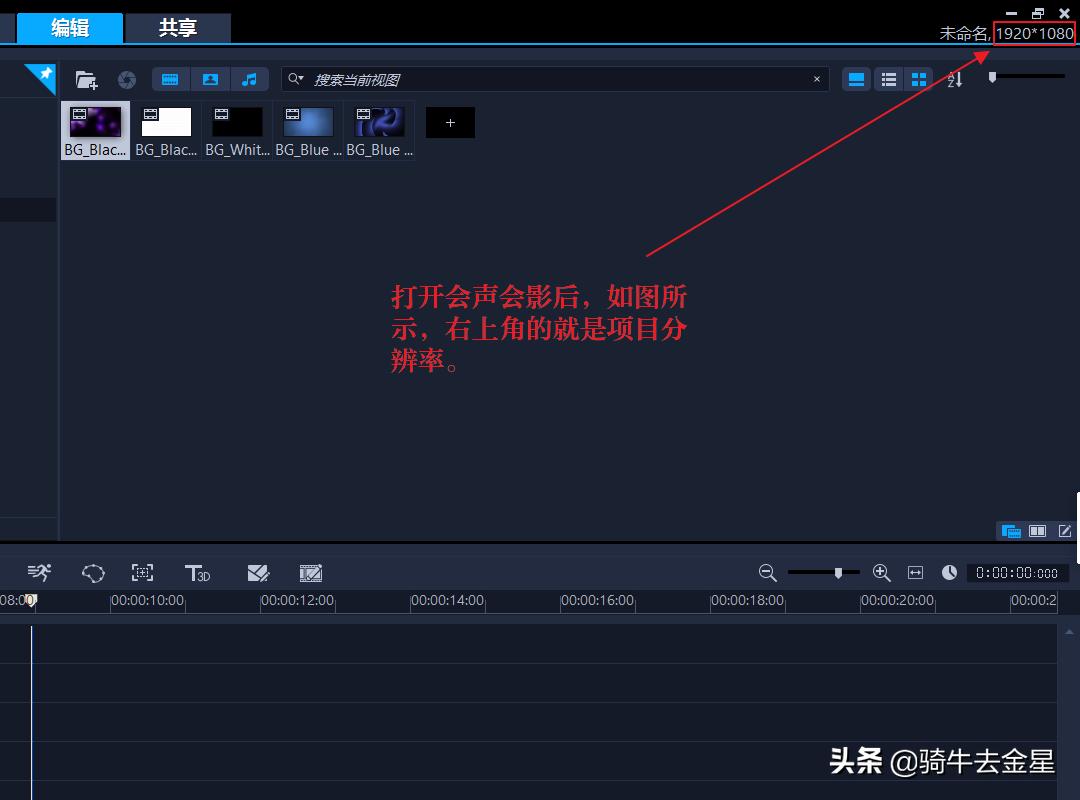
Task: Open the import media folder icon
Action: (x=86, y=79)
